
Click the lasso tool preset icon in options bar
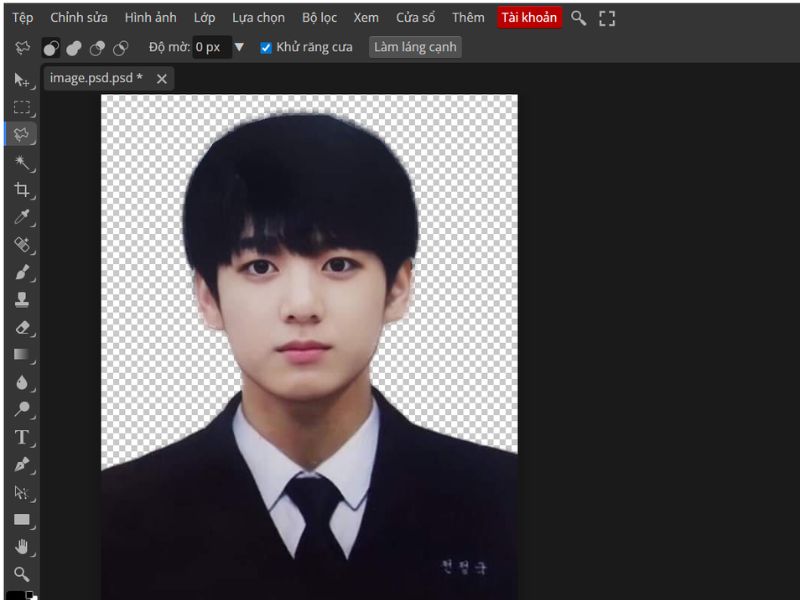pos(22,47)
